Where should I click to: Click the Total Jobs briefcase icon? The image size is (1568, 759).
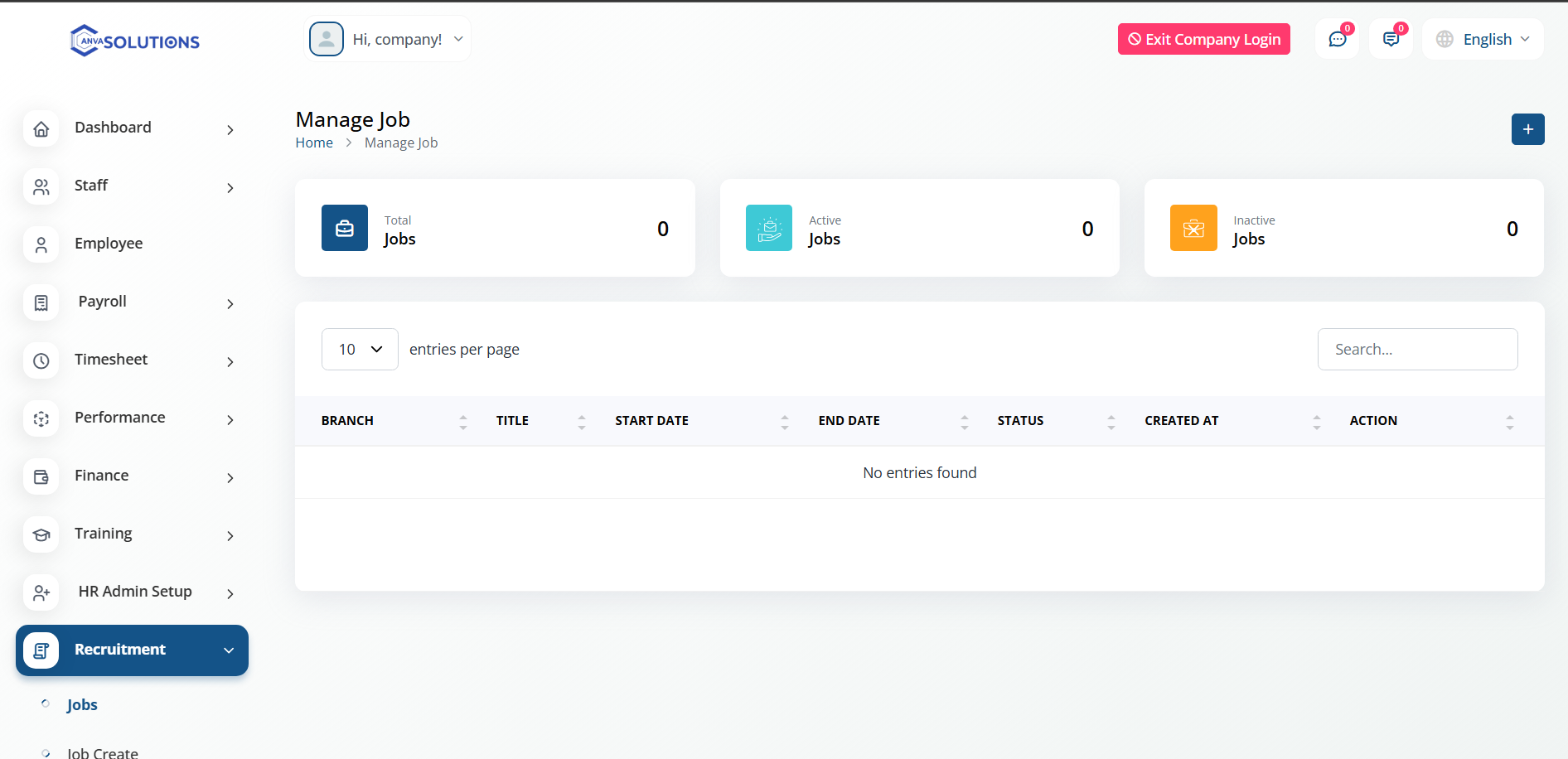(345, 229)
